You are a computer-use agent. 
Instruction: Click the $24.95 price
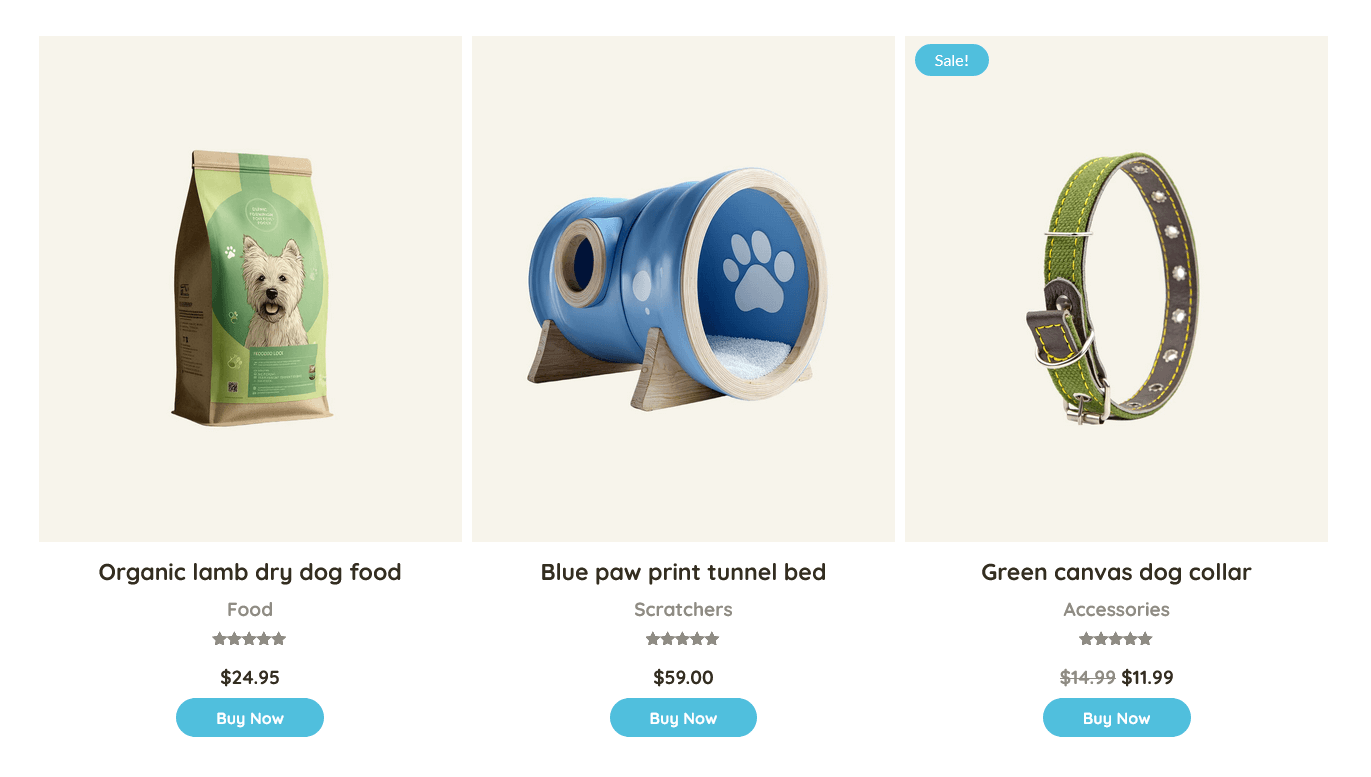[250, 677]
